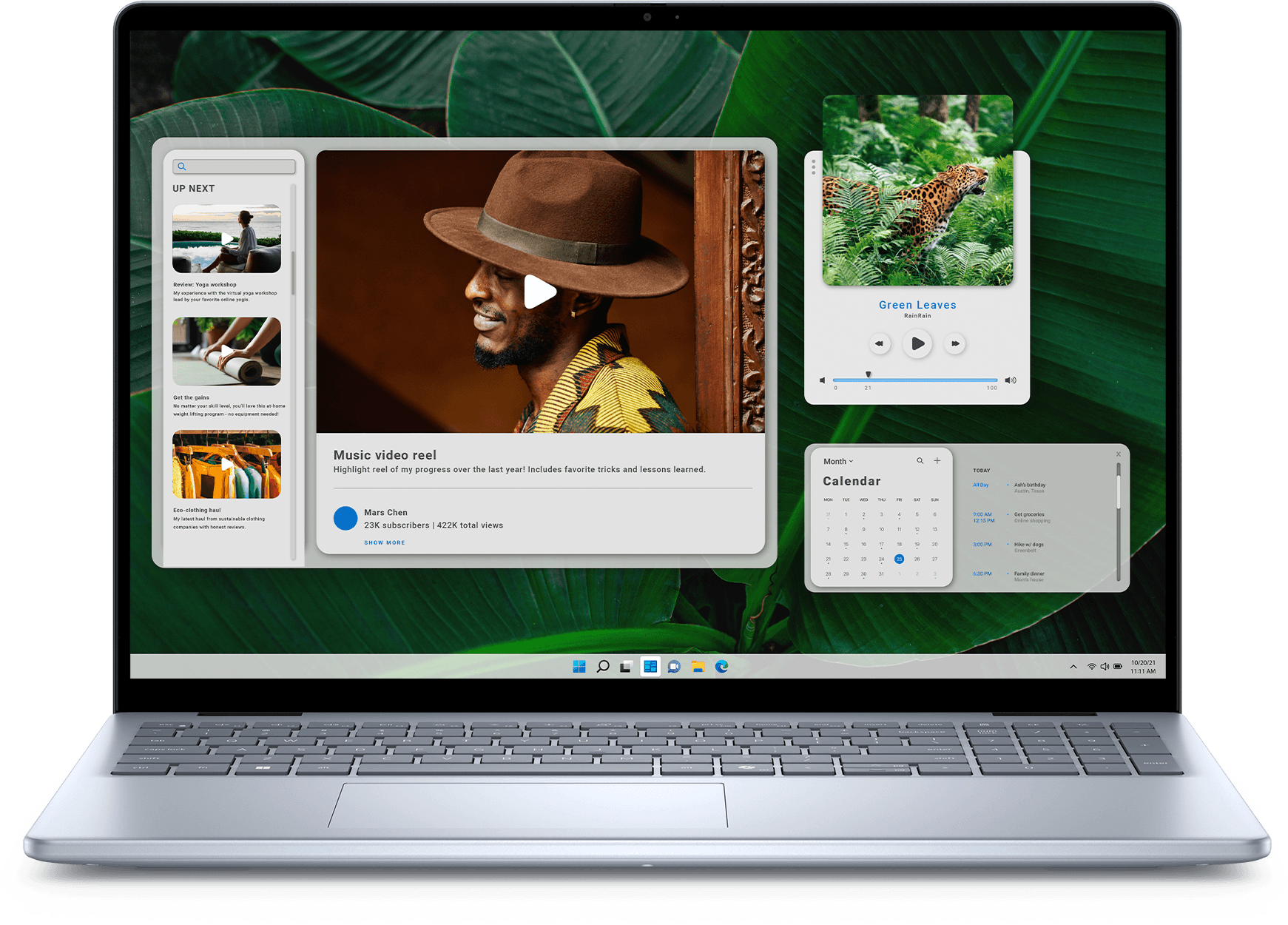Open File Explorer from the taskbar

tap(698, 667)
